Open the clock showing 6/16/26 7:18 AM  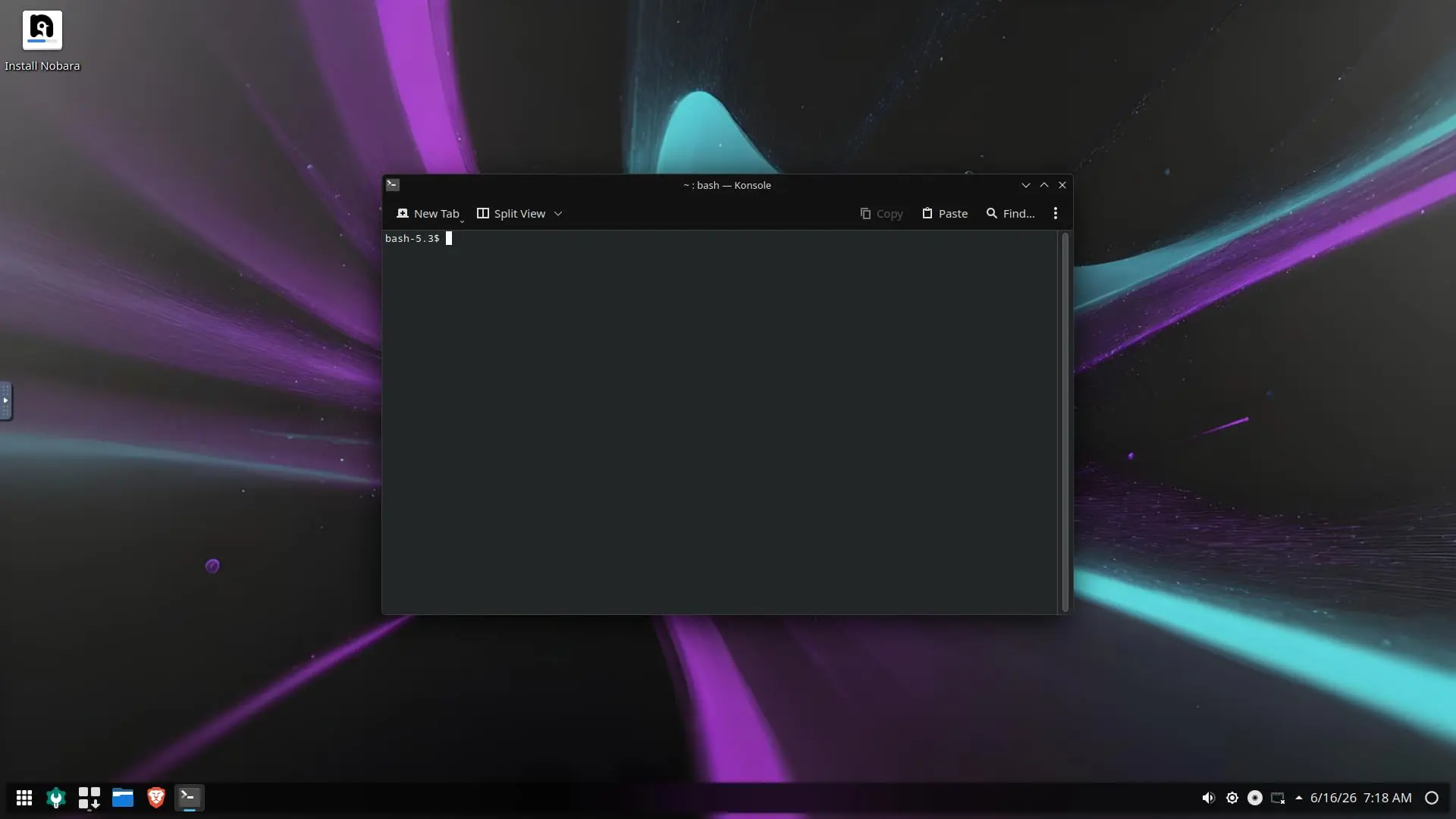[x=1361, y=798]
